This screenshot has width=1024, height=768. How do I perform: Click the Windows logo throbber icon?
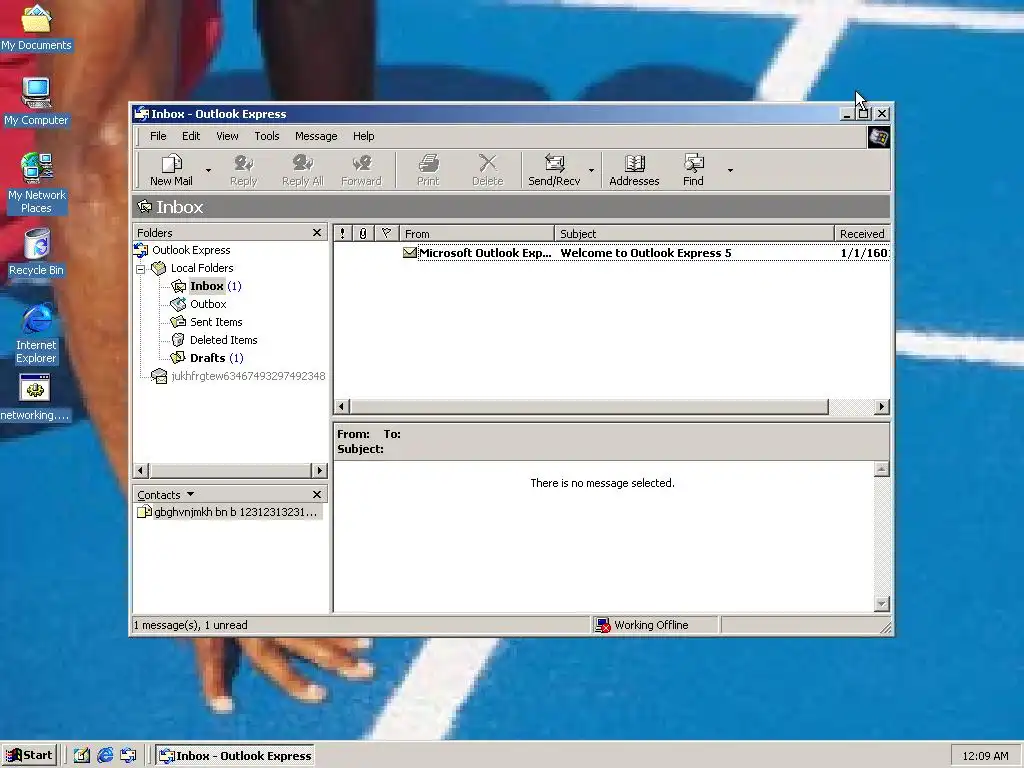click(878, 137)
